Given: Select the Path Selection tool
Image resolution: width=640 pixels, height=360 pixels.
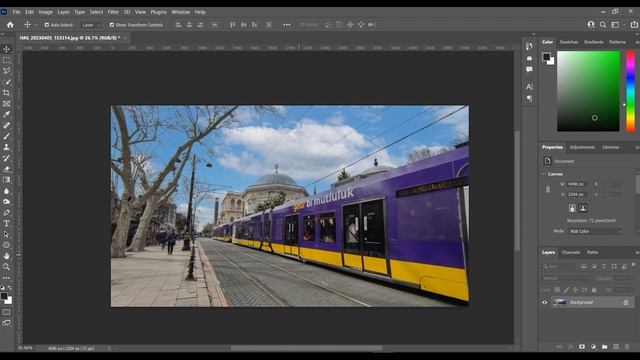Looking at the screenshot, I should click(x=7, y=234).
